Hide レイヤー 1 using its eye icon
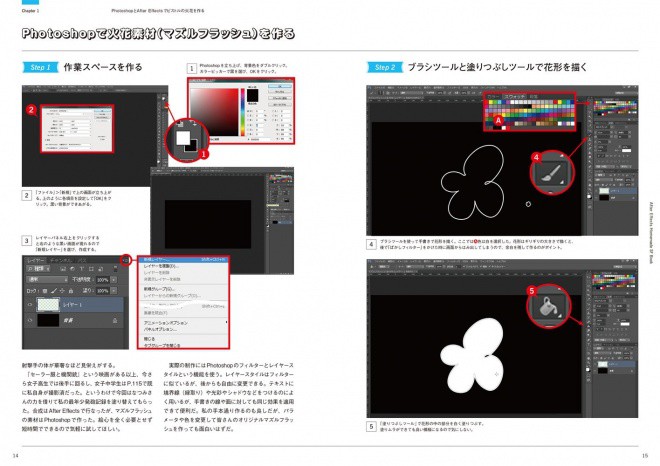Image resolution: width=660 pixels, height=466 pixels. coord(30,304)
